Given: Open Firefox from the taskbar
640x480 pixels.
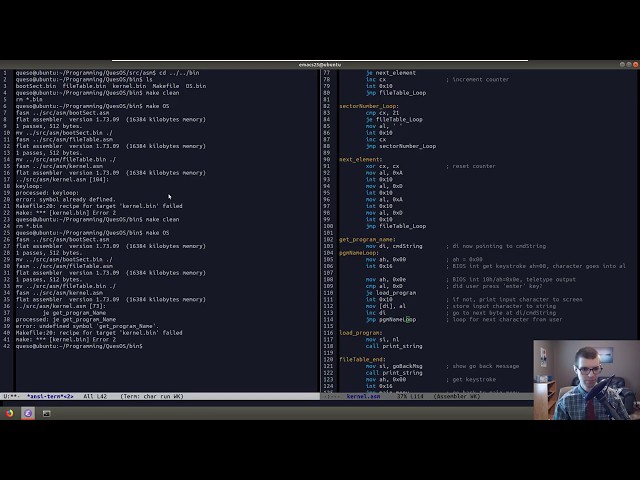Looking at the screenshot, I should point(9,413).
